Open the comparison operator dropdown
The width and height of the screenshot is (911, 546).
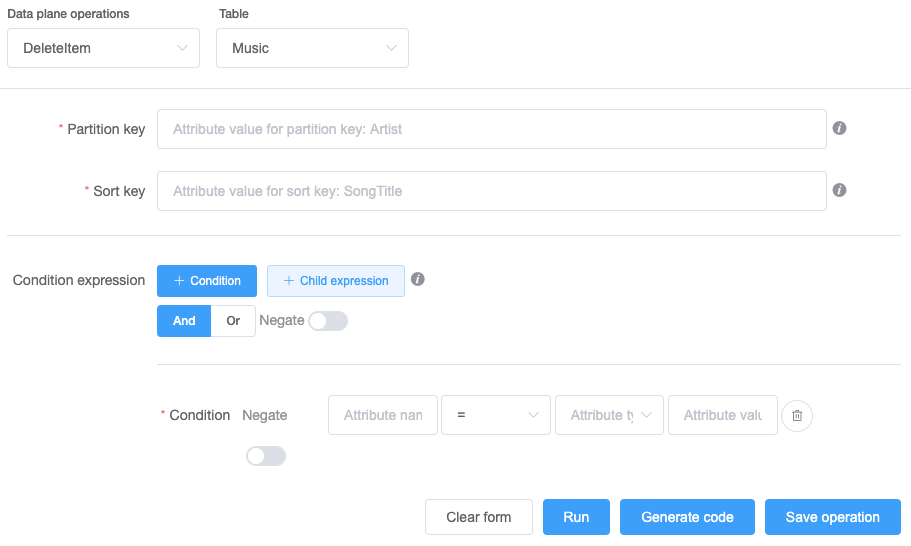(496, 415)
